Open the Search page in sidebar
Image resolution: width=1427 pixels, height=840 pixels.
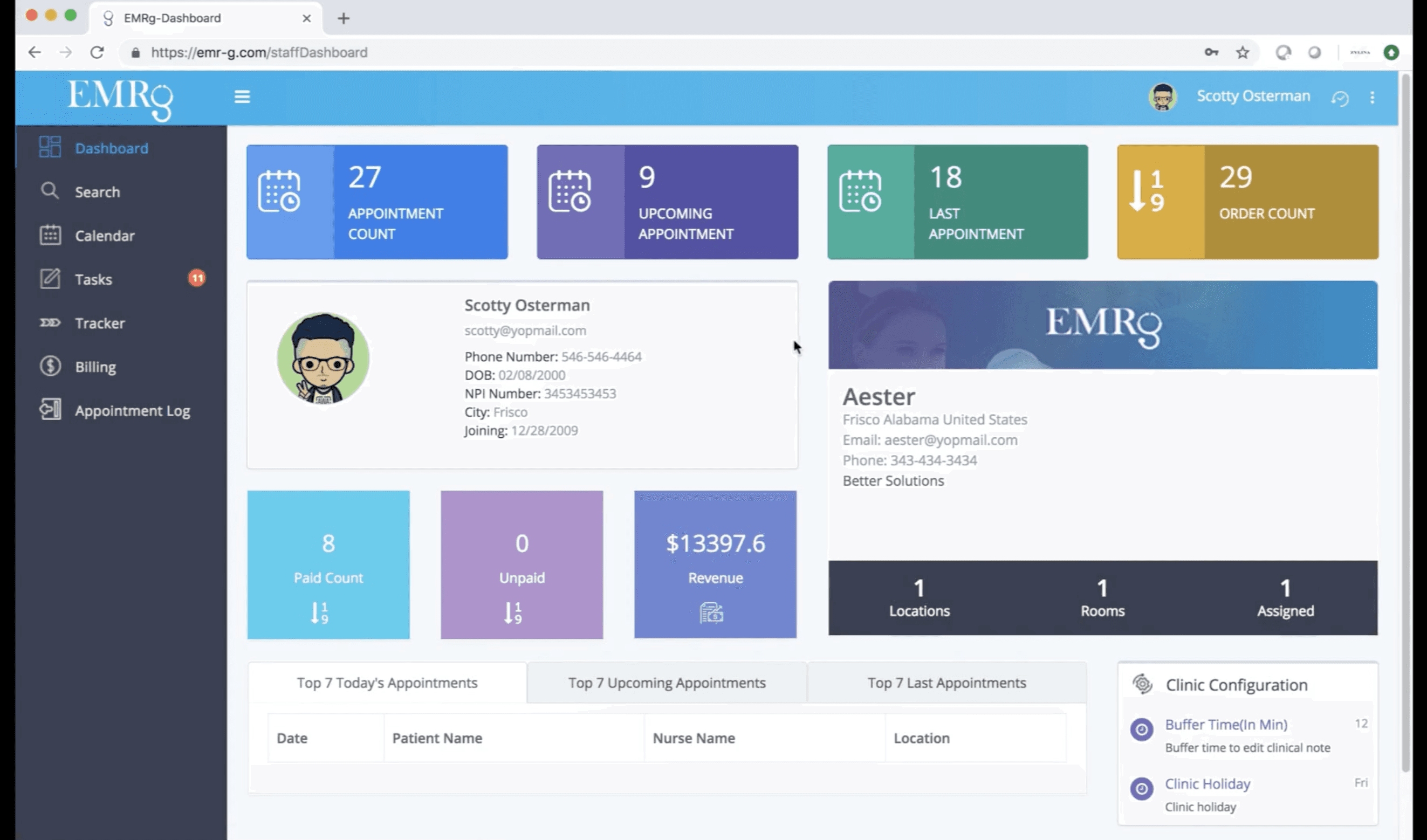tap(97, 192)
